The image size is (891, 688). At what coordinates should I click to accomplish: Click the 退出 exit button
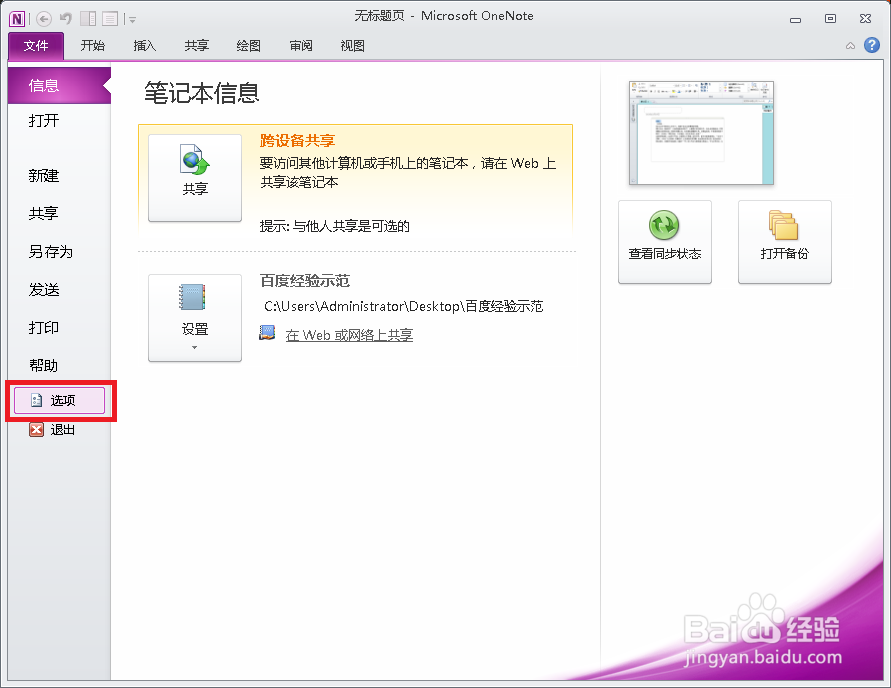(x=52, y=430)
